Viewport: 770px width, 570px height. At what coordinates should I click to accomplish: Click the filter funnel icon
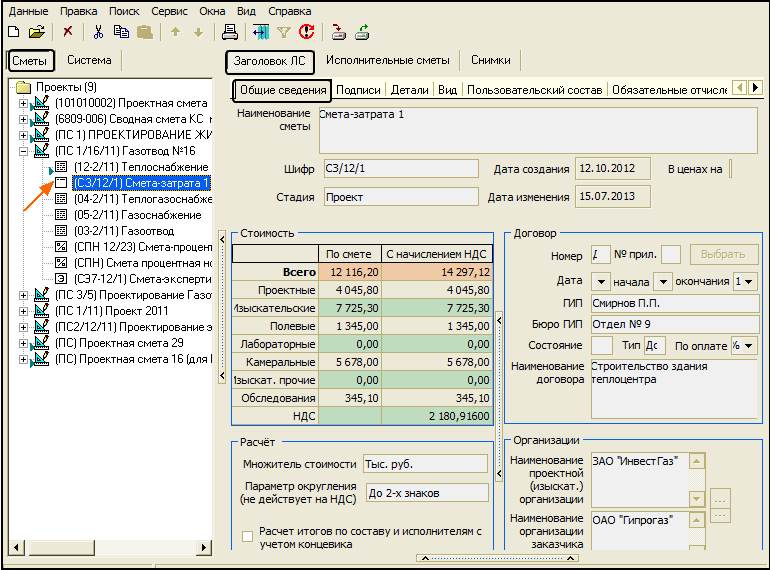pyautogui.click(x=283, y=32)
